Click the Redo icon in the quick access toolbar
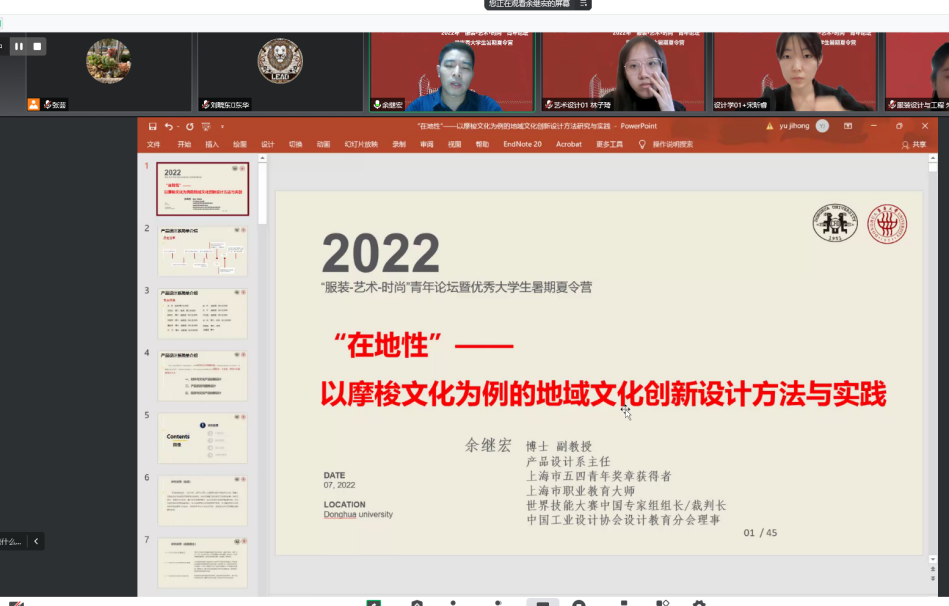Screen dimensions: 949x606 point(189,126)
